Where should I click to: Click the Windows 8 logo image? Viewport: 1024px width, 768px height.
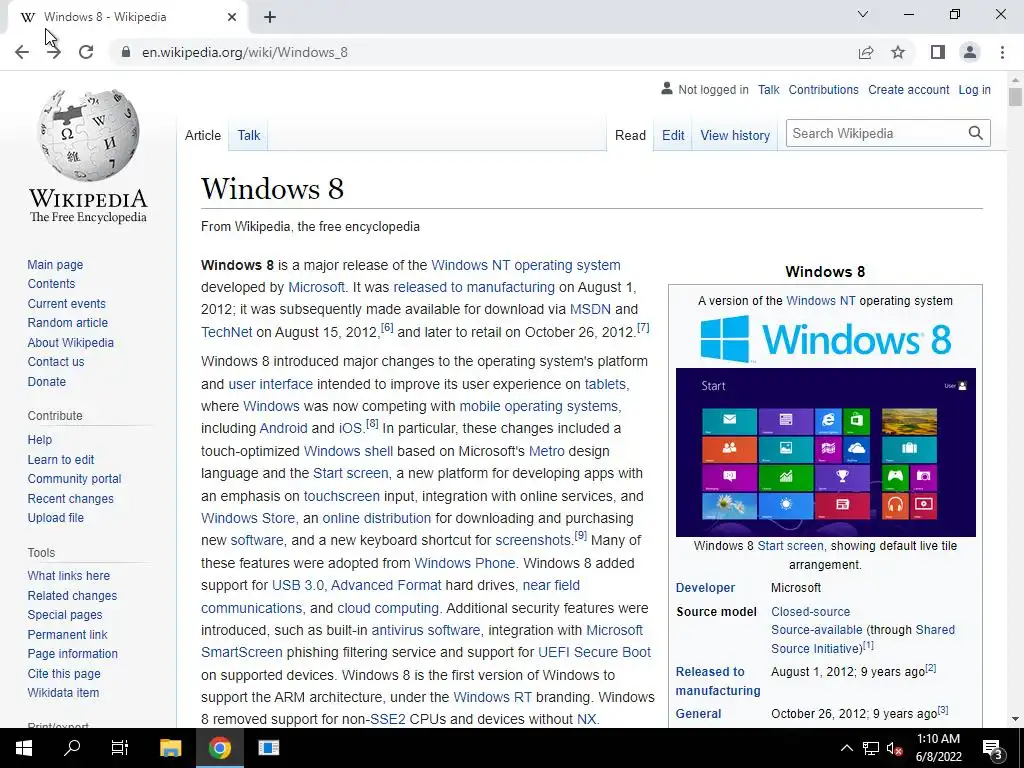coord(825,339)
